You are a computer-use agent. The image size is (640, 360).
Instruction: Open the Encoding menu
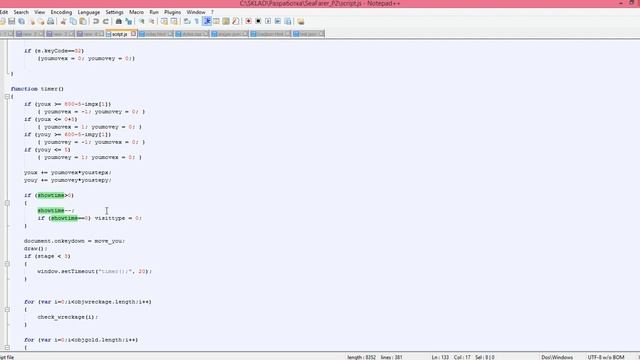coord(61,12)
